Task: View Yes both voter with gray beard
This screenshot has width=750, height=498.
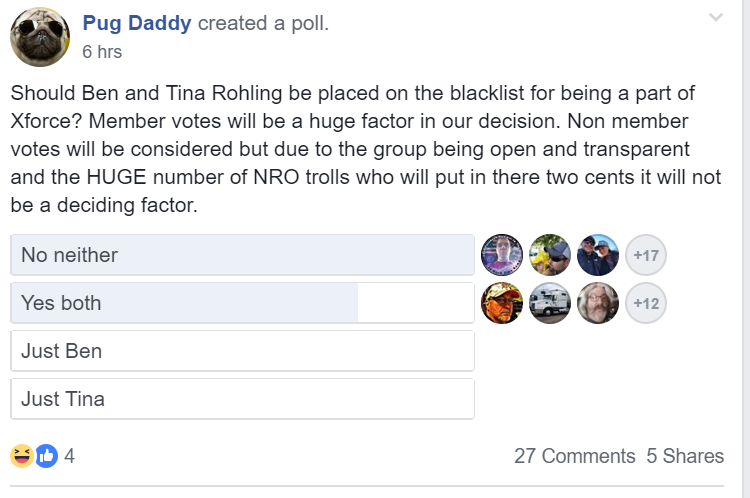Action: [598, 303]
